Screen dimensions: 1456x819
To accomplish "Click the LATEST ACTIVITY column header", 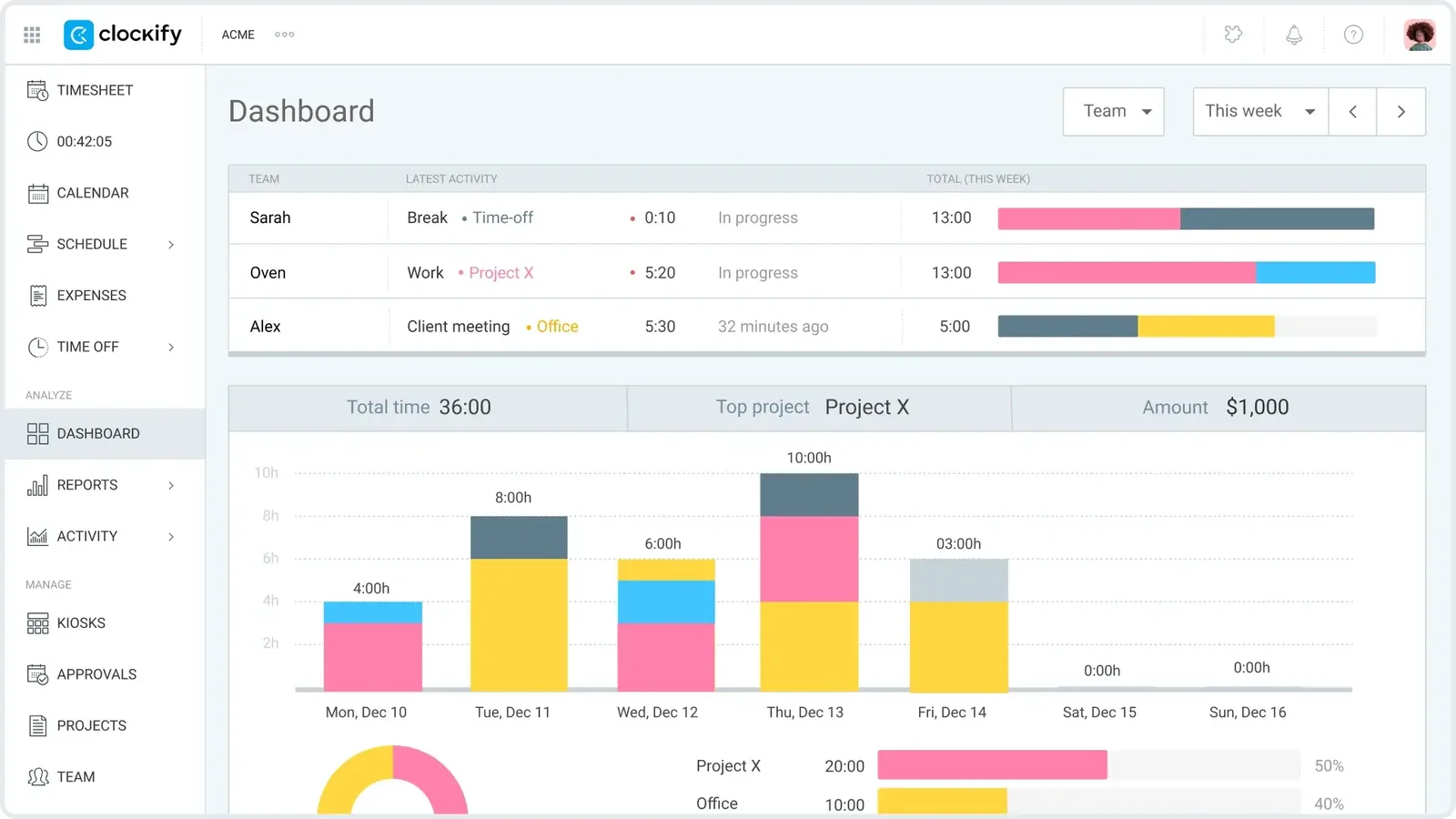I will point(451,179).
